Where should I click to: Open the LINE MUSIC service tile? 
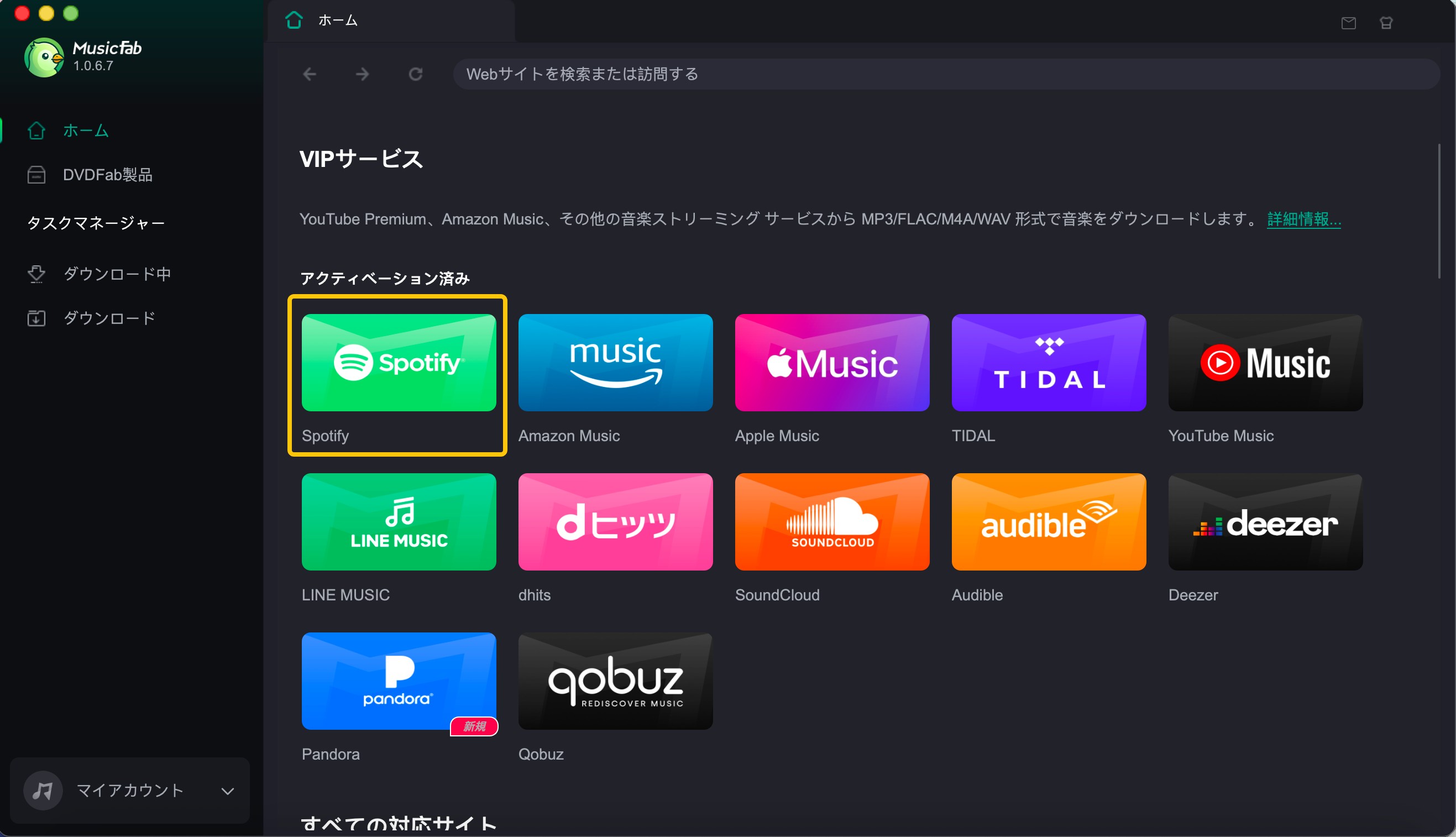[399, 521]
